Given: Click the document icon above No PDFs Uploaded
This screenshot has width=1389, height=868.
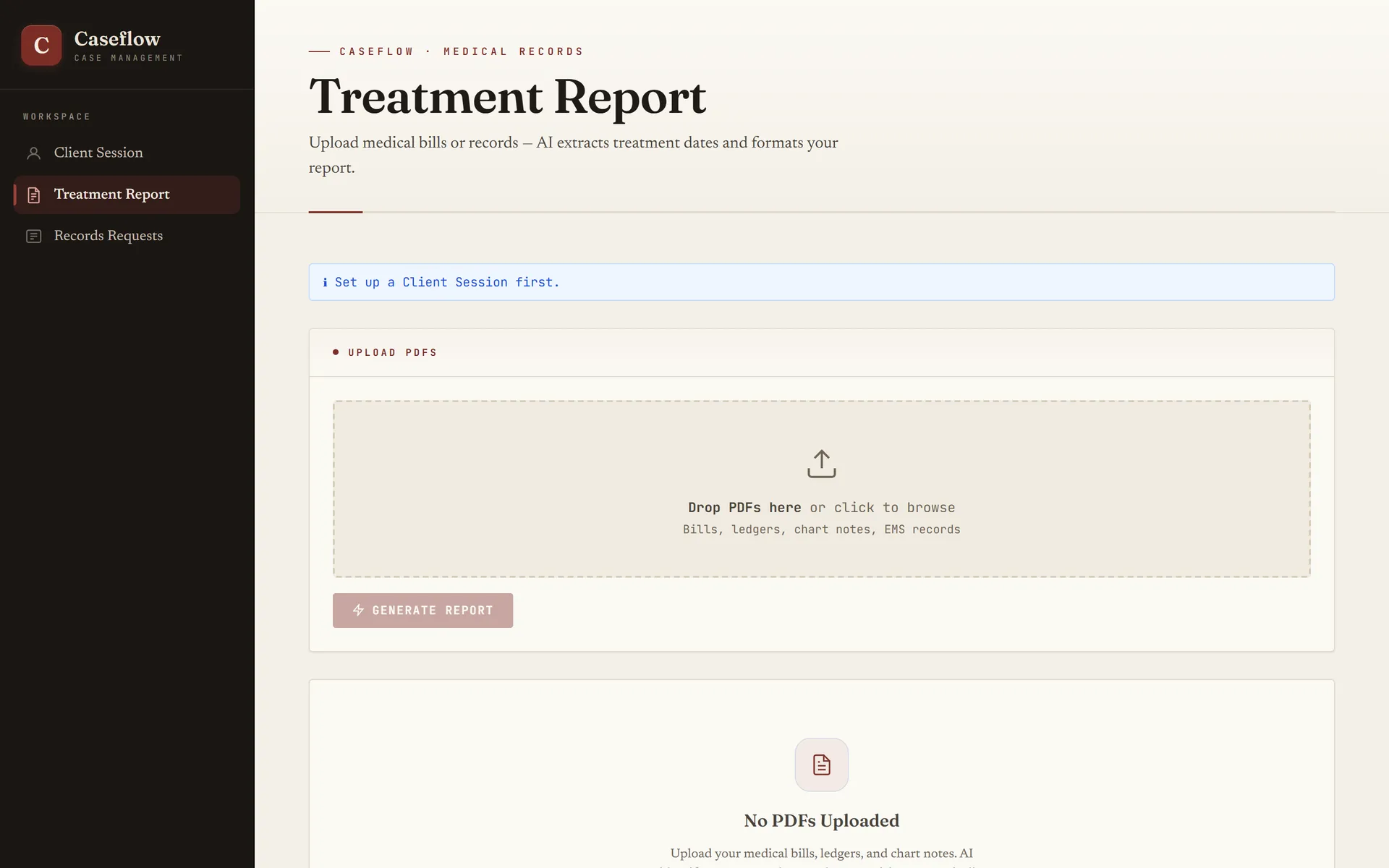Looking at the screenshot, I should [x=821, y=765].
